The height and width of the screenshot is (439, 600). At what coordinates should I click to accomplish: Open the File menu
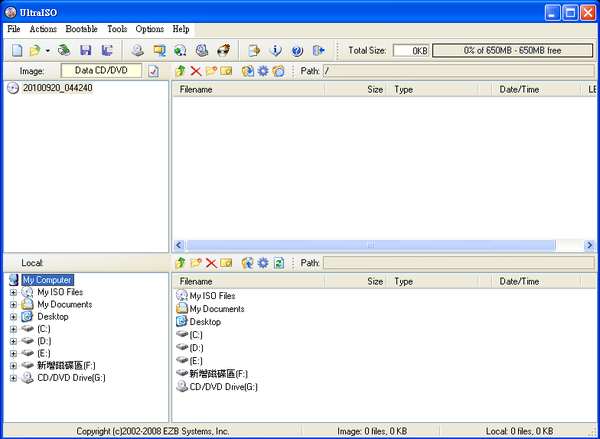14,29
